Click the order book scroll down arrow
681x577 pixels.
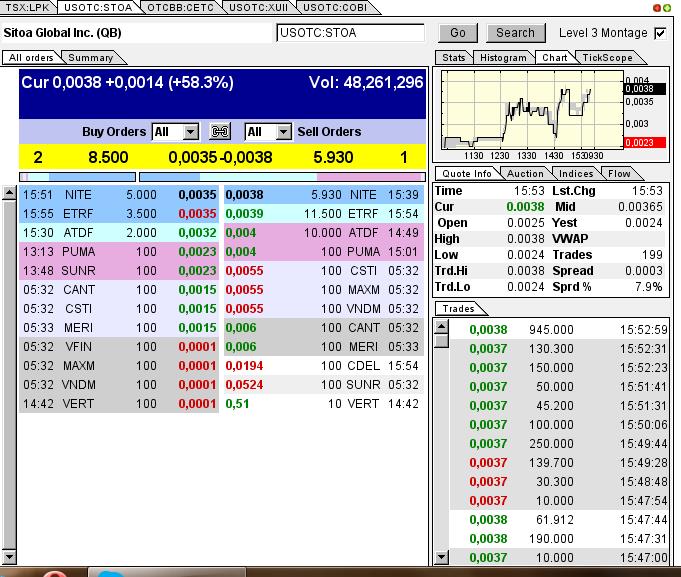click(x=10, y=556)
